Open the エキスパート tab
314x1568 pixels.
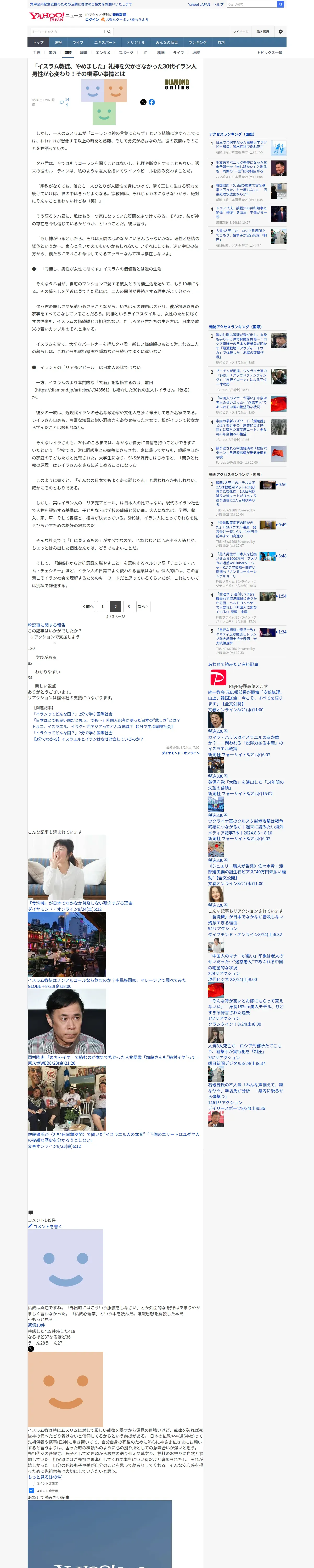[105, 43]
